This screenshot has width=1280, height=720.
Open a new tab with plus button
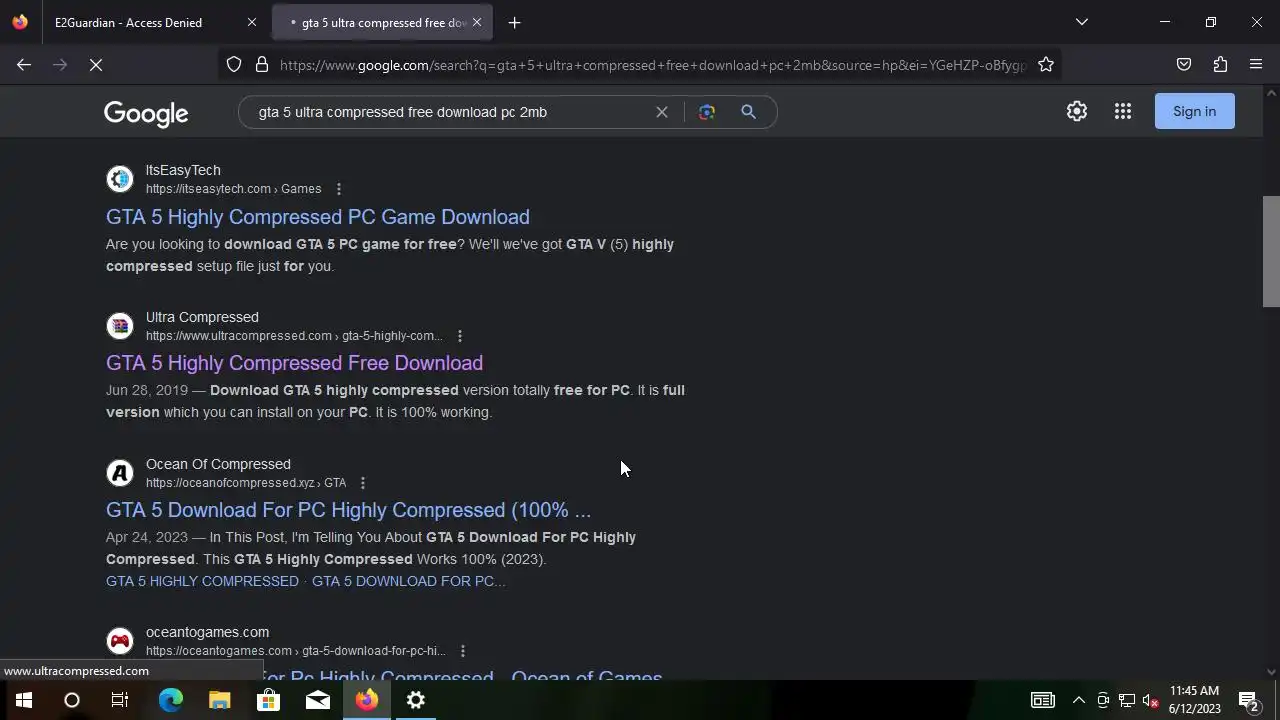pyautogui.click(x=514, y=22)
